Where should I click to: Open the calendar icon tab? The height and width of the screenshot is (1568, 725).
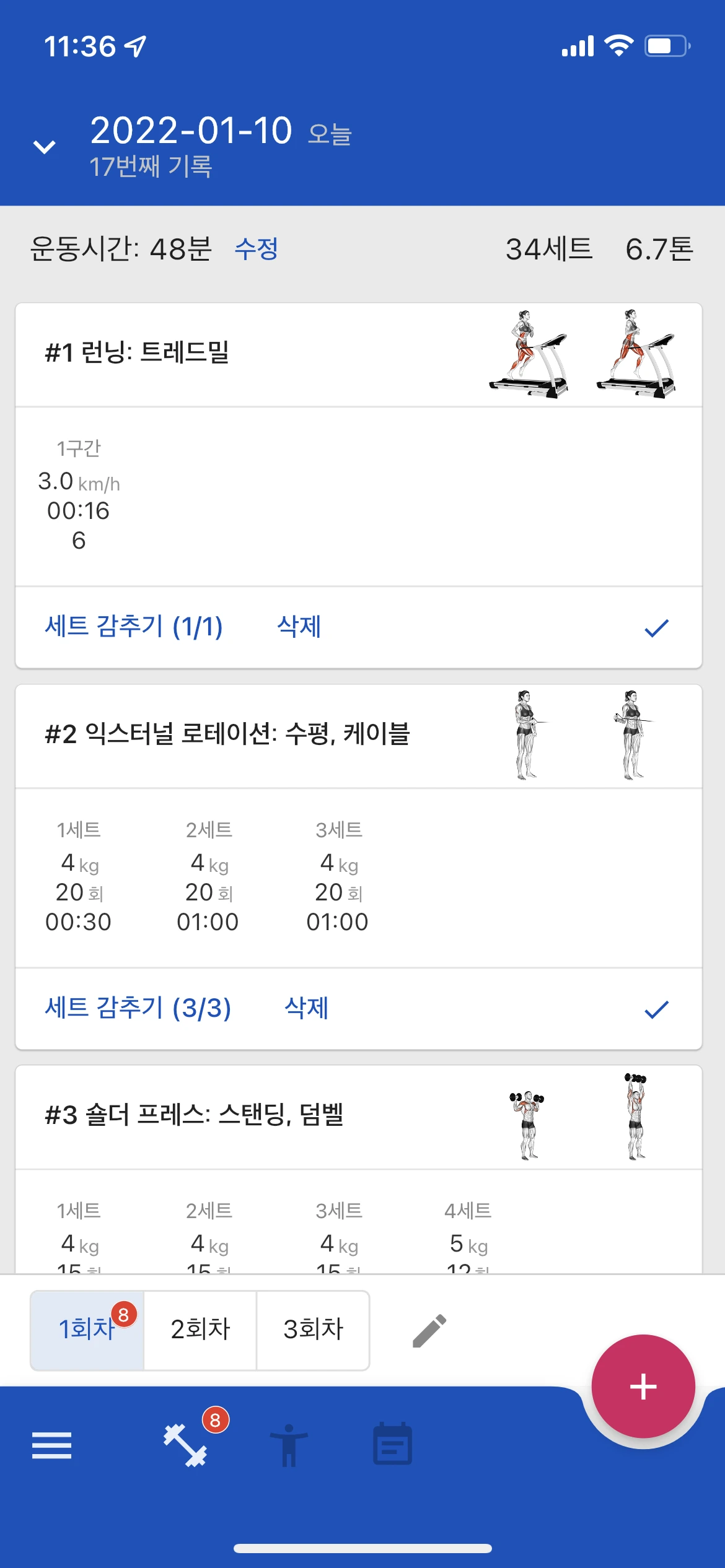tap(392, 1444)
